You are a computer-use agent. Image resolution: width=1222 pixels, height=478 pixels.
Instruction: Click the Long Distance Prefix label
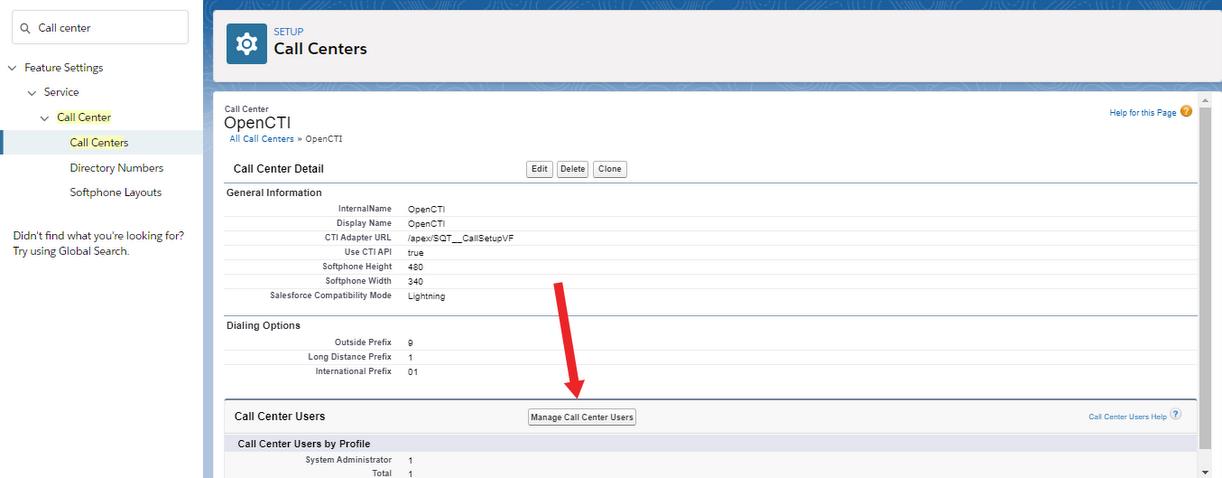click(350, 357)
